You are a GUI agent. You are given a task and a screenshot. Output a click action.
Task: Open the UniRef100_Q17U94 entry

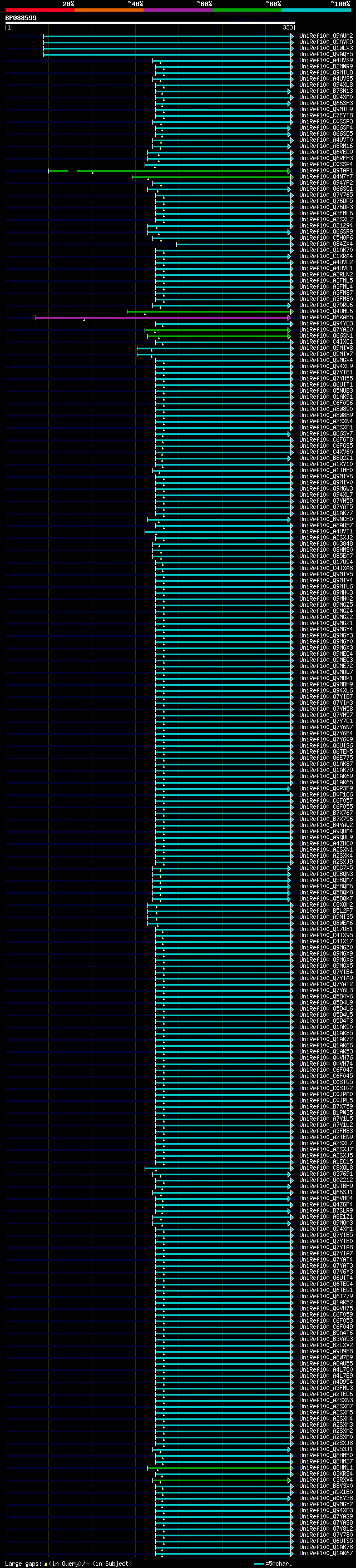(326, 562)
